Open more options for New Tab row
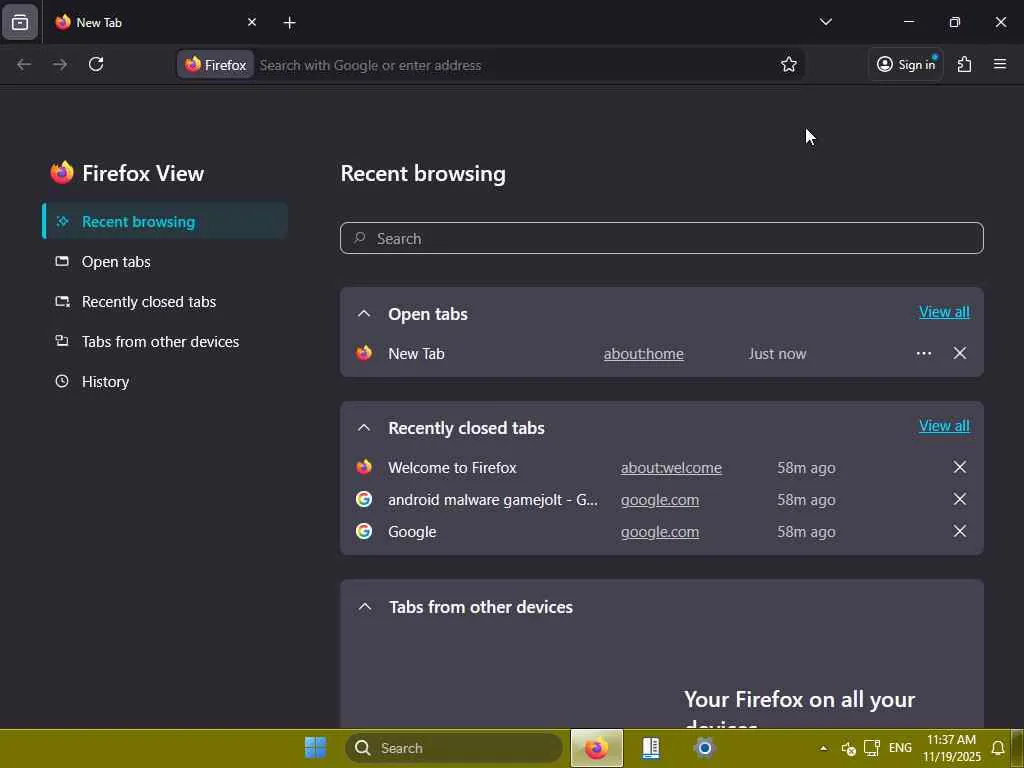The width and height of the screenshot is (1024, 768). point(923,353)
